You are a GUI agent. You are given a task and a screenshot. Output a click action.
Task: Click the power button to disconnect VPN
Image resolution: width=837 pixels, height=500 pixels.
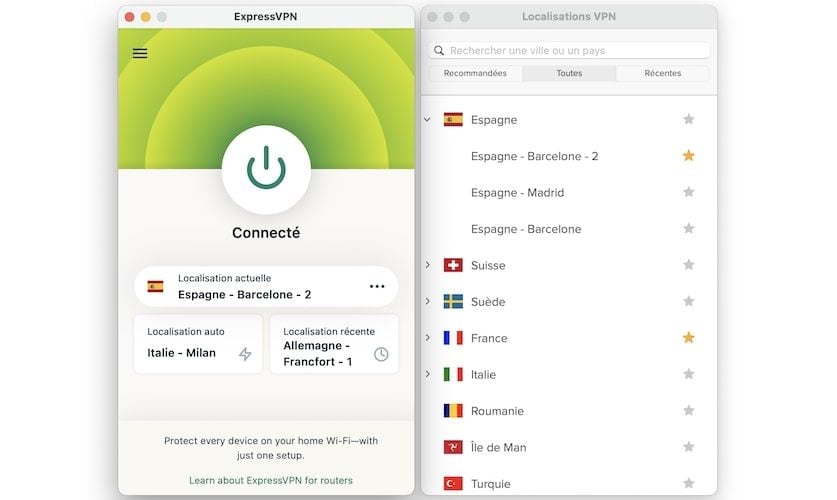(266, 169)
